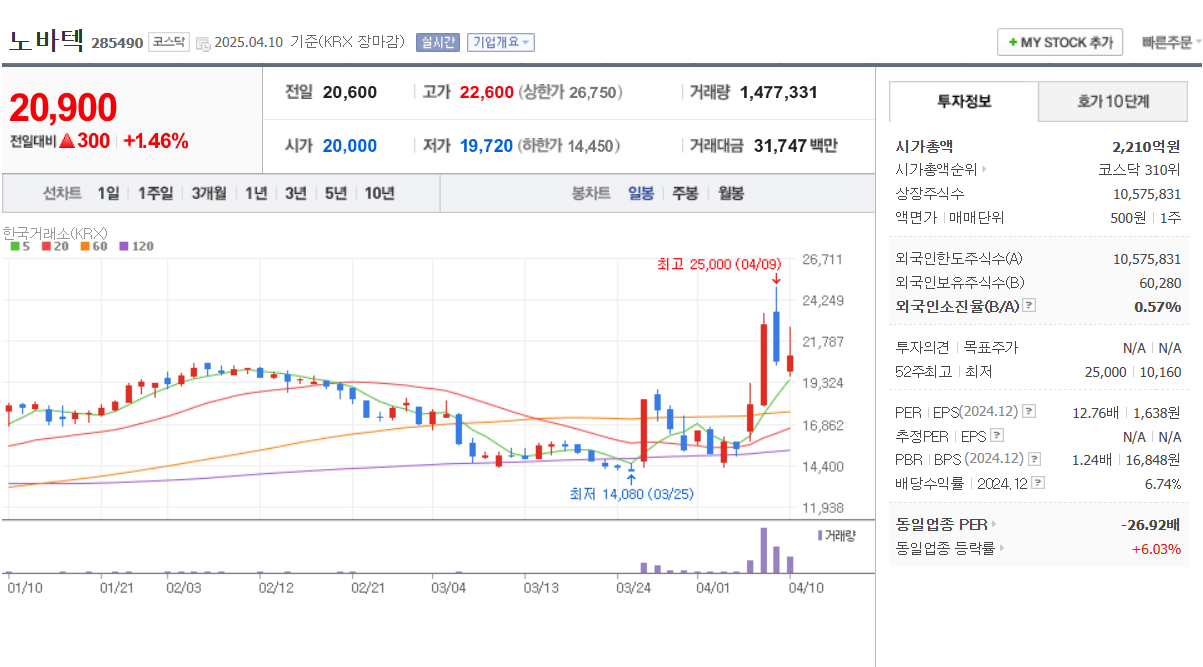
Task: Click the 배당수익률 value 6.74%
Action: (x=1162, y=483)
